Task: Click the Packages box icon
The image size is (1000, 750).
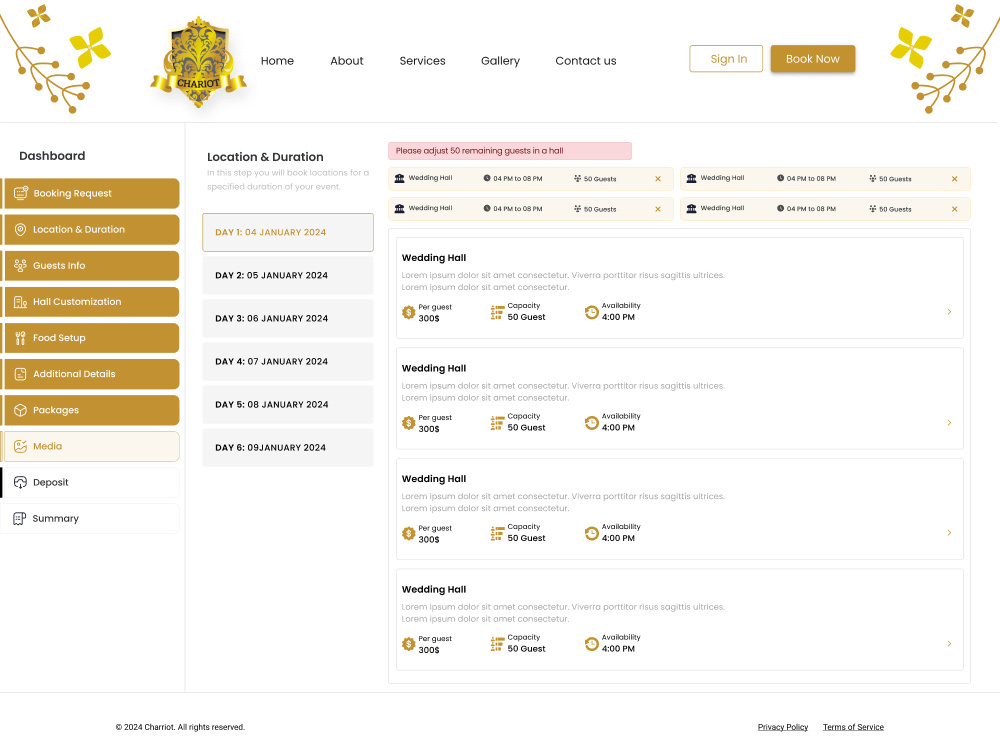Action: (20, 410)
